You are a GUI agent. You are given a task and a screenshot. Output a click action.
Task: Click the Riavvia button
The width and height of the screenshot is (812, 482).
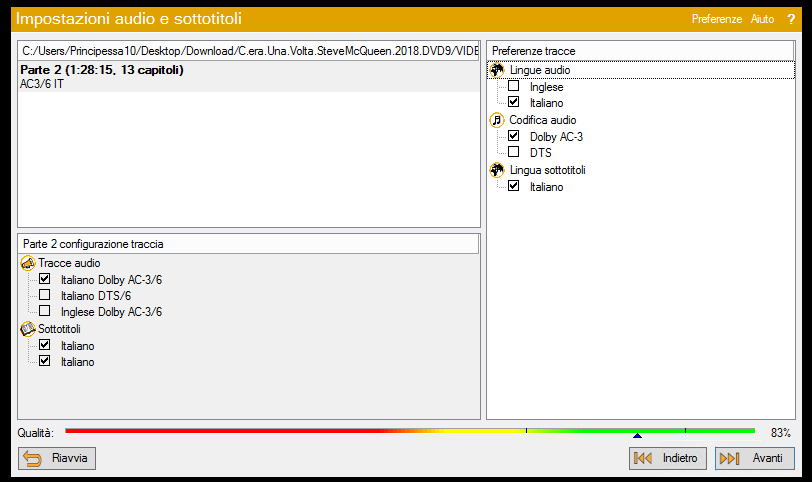pos(57,459)
